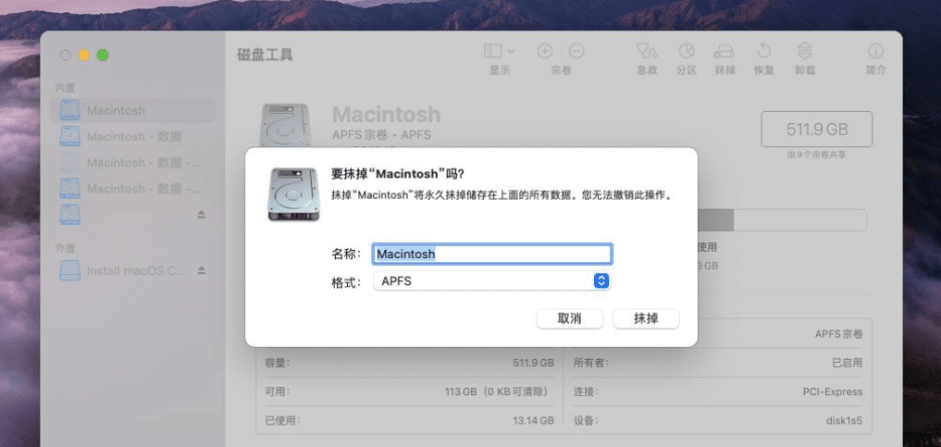Click the 取消 button in dialog
Viewport: 941px width, 447px height.
(x=570, y=319)
